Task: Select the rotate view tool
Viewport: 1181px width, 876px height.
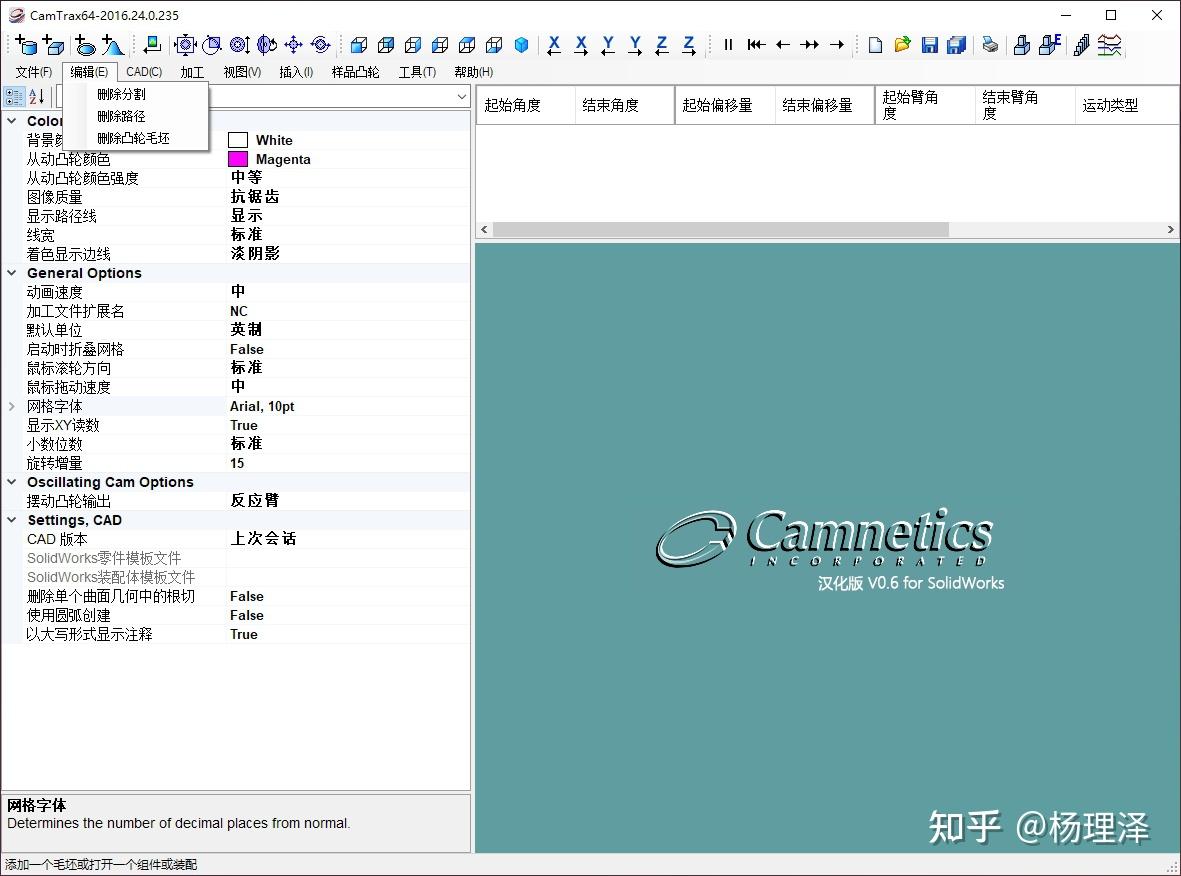Action: click(267, 45)
